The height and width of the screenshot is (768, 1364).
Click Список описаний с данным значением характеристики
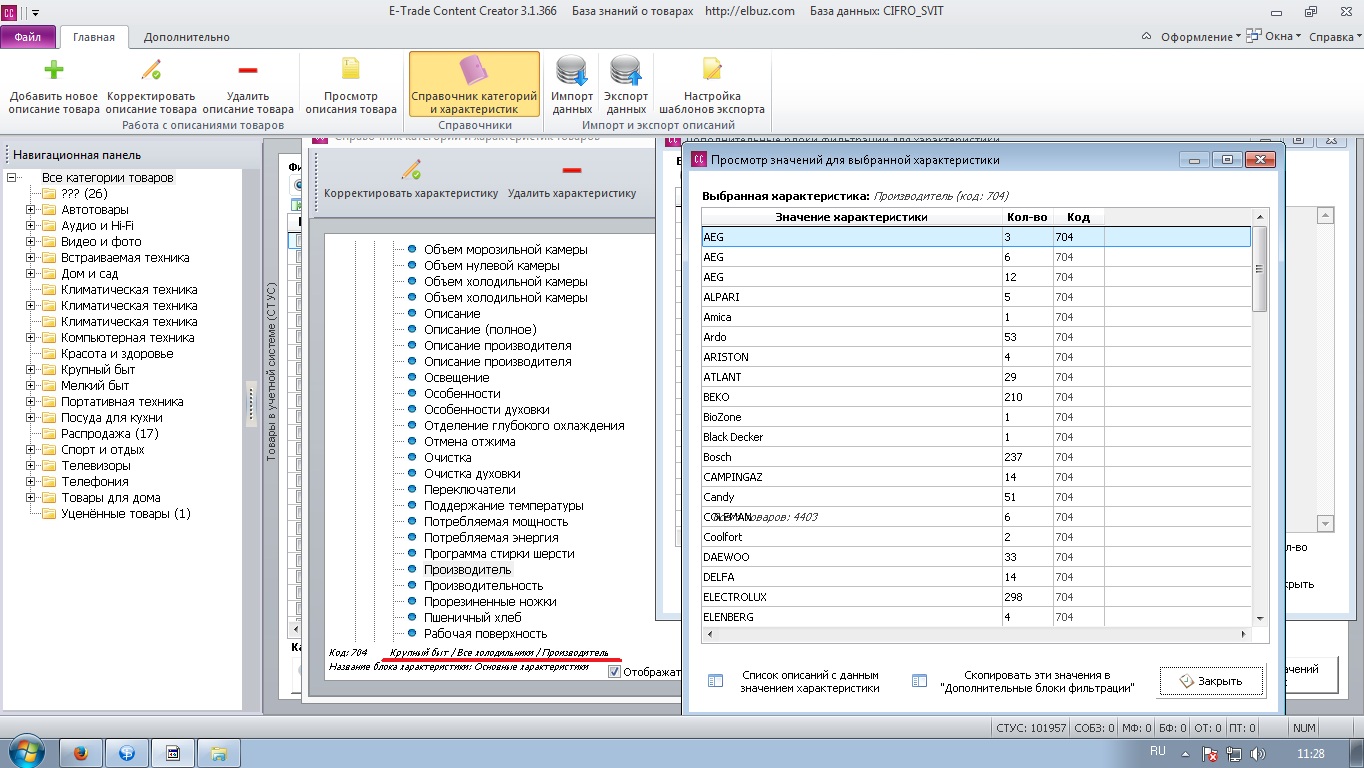tap(796, 682)
